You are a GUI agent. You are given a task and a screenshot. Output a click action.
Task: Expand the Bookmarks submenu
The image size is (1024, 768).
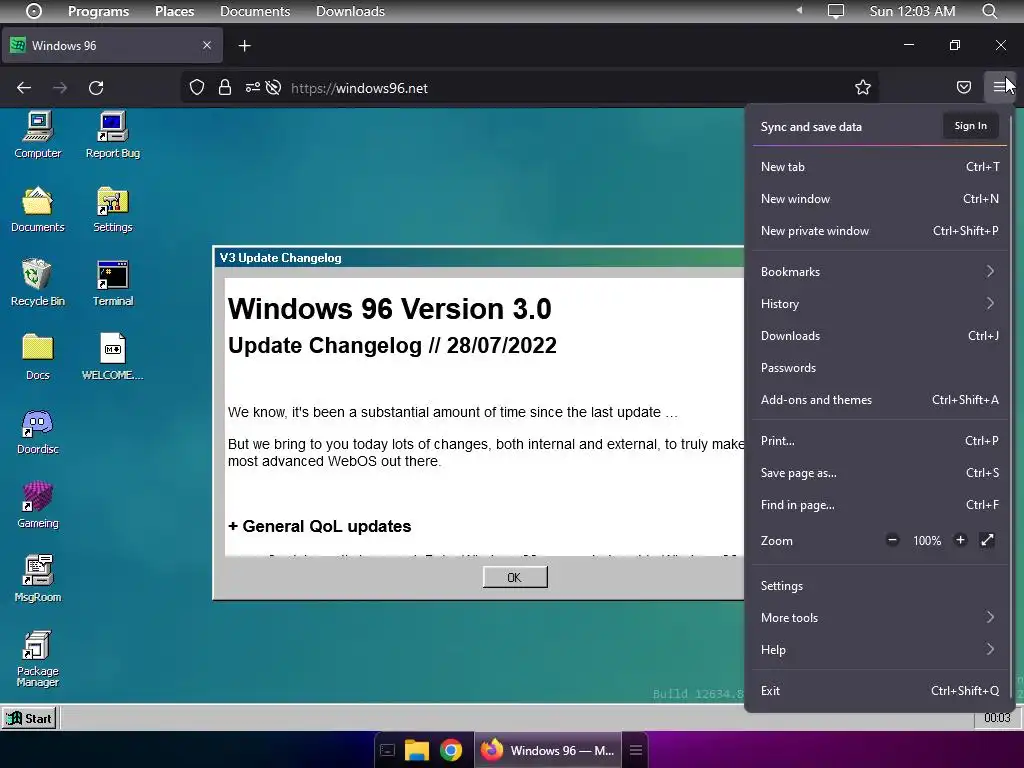[x=880, y=272]
